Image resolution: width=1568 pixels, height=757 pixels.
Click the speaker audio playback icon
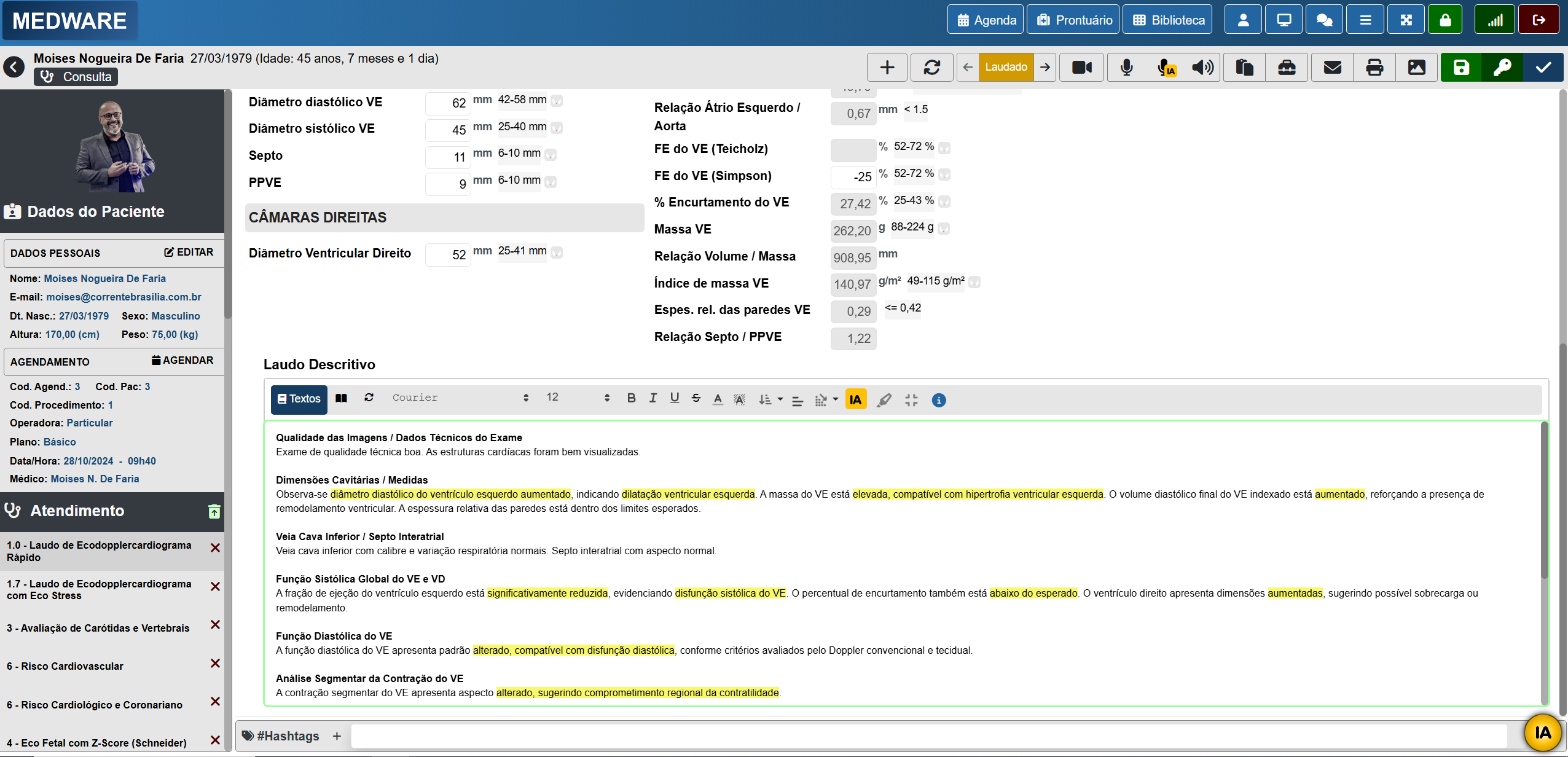(x=1202, y=67)
